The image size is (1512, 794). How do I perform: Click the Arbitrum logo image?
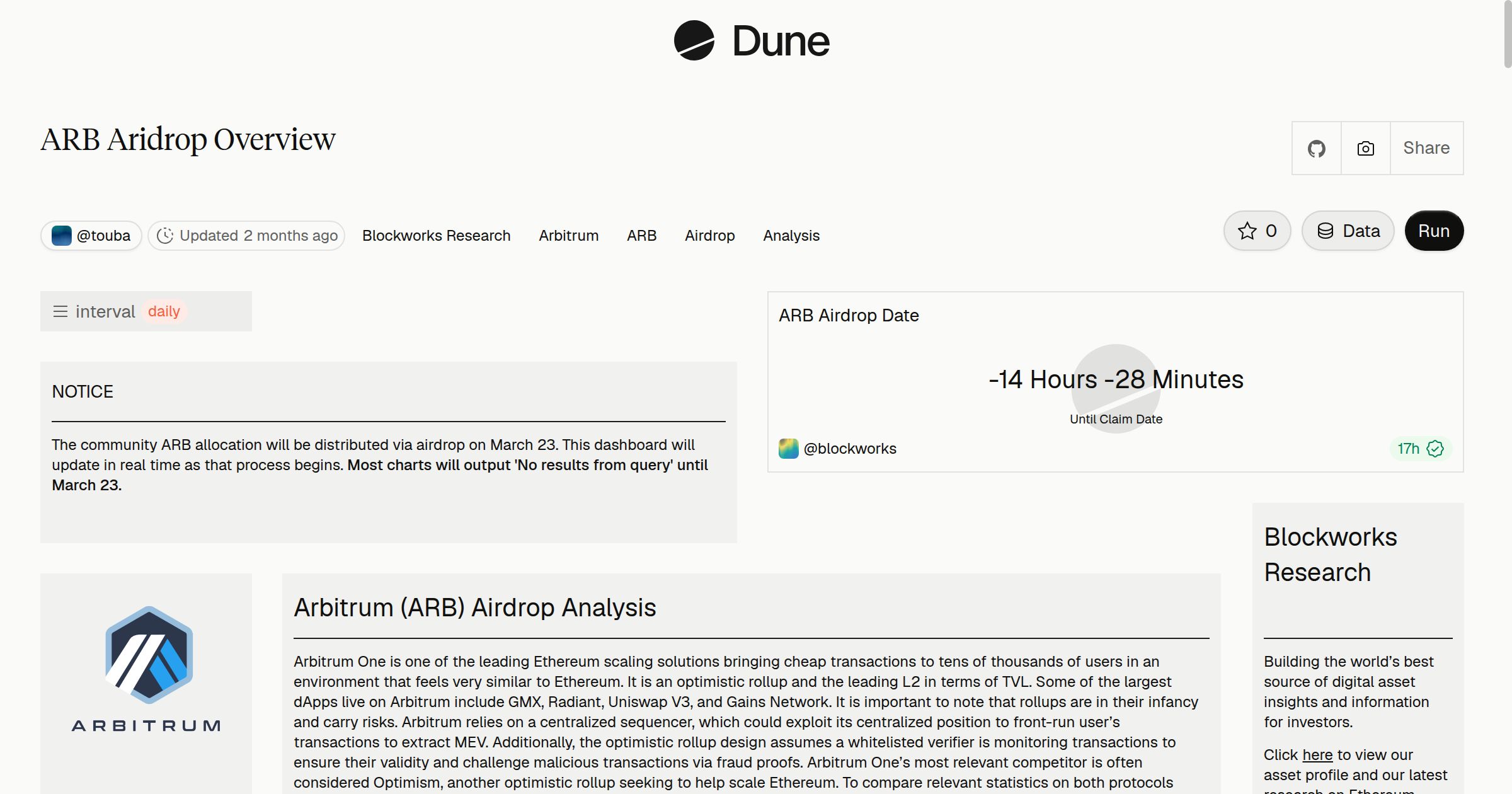(146, 669)
